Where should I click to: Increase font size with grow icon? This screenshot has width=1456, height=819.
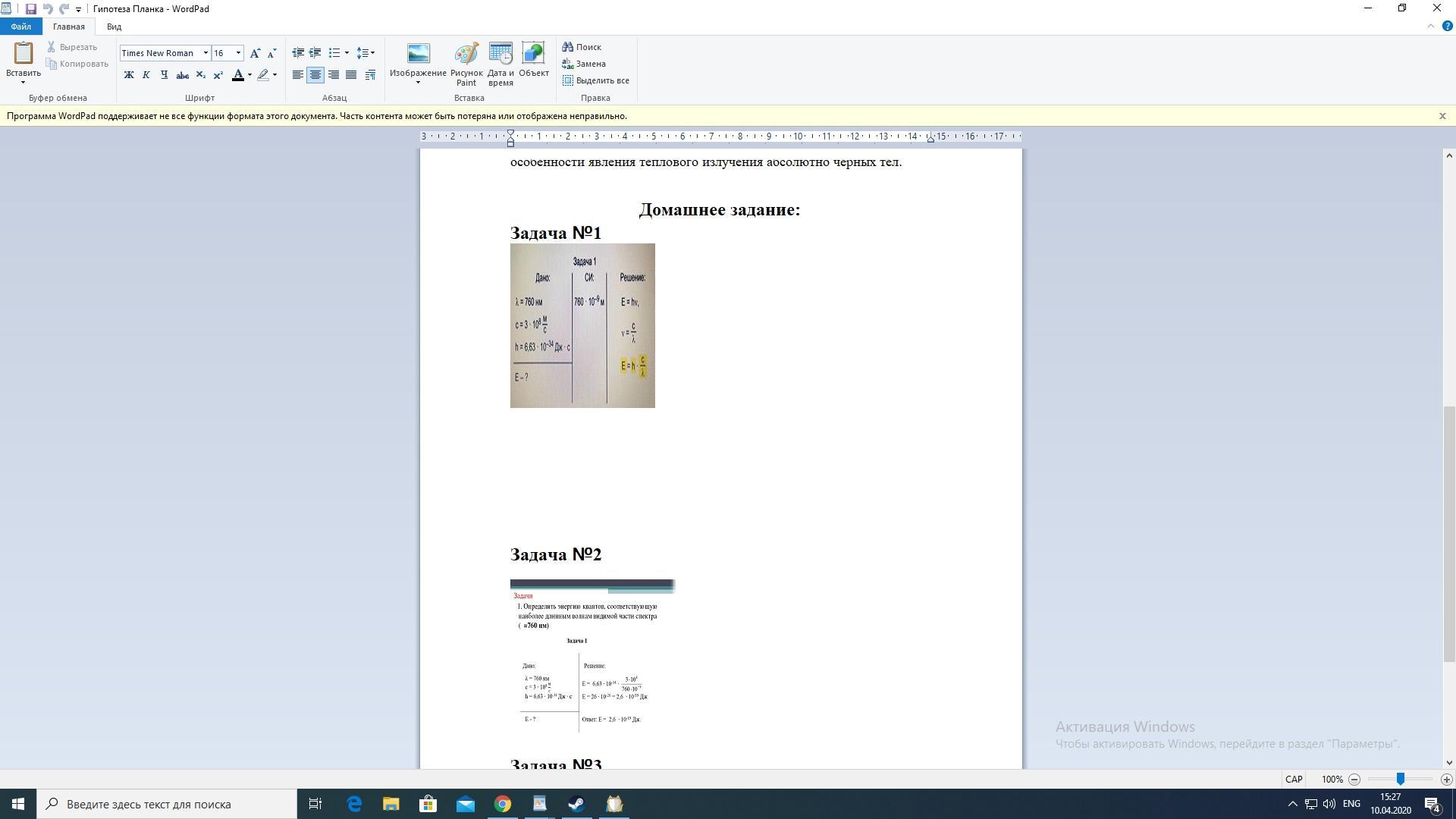[x=255, y=53]
